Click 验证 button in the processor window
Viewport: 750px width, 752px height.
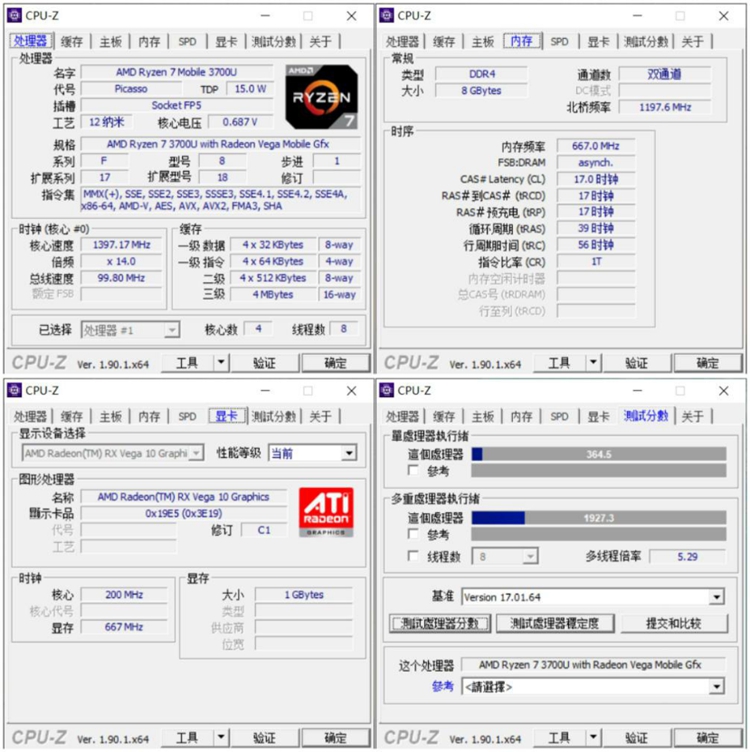tap(265, 363)
